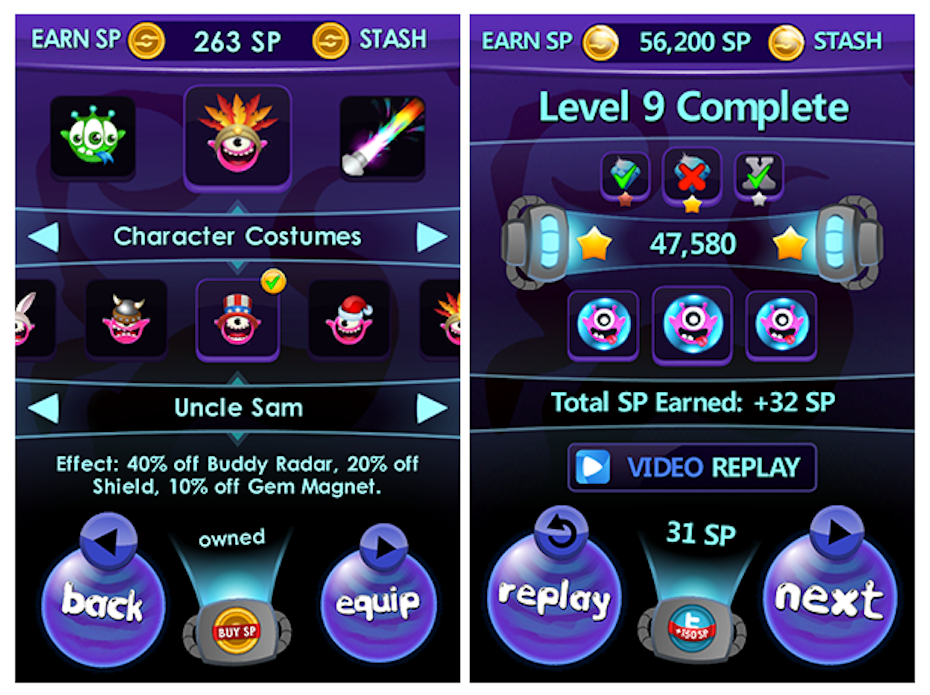Tap the Buy SP coin button
The width and height of the screenshot is (930, 695).
[x=237, y=631]
